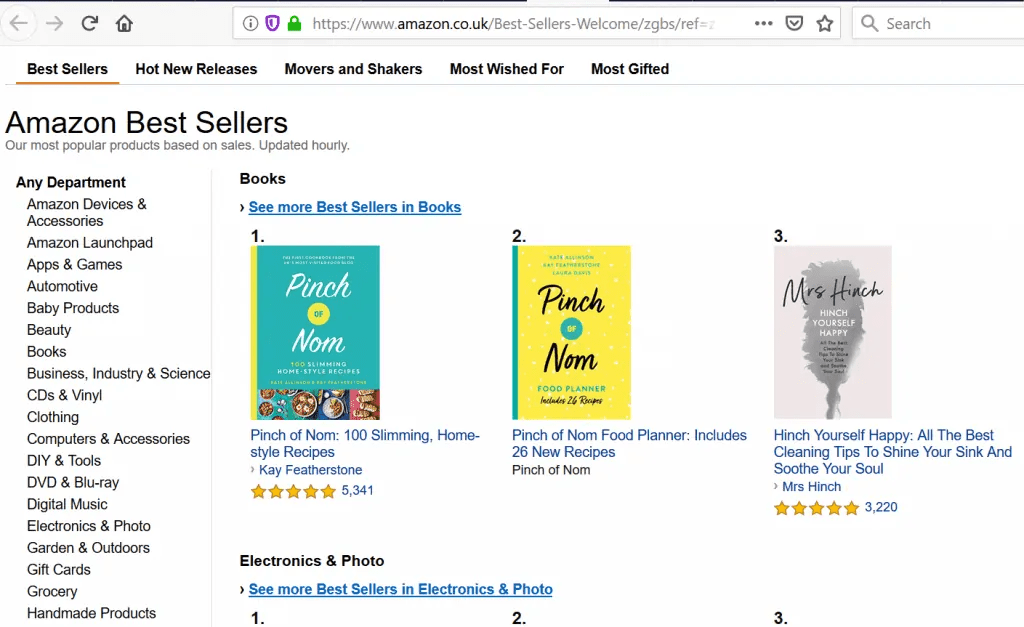The height and width of the screenshot is (627, 1024).
Task: Open See more Best Sellers in Books
Action: click(x=355, y=207)
